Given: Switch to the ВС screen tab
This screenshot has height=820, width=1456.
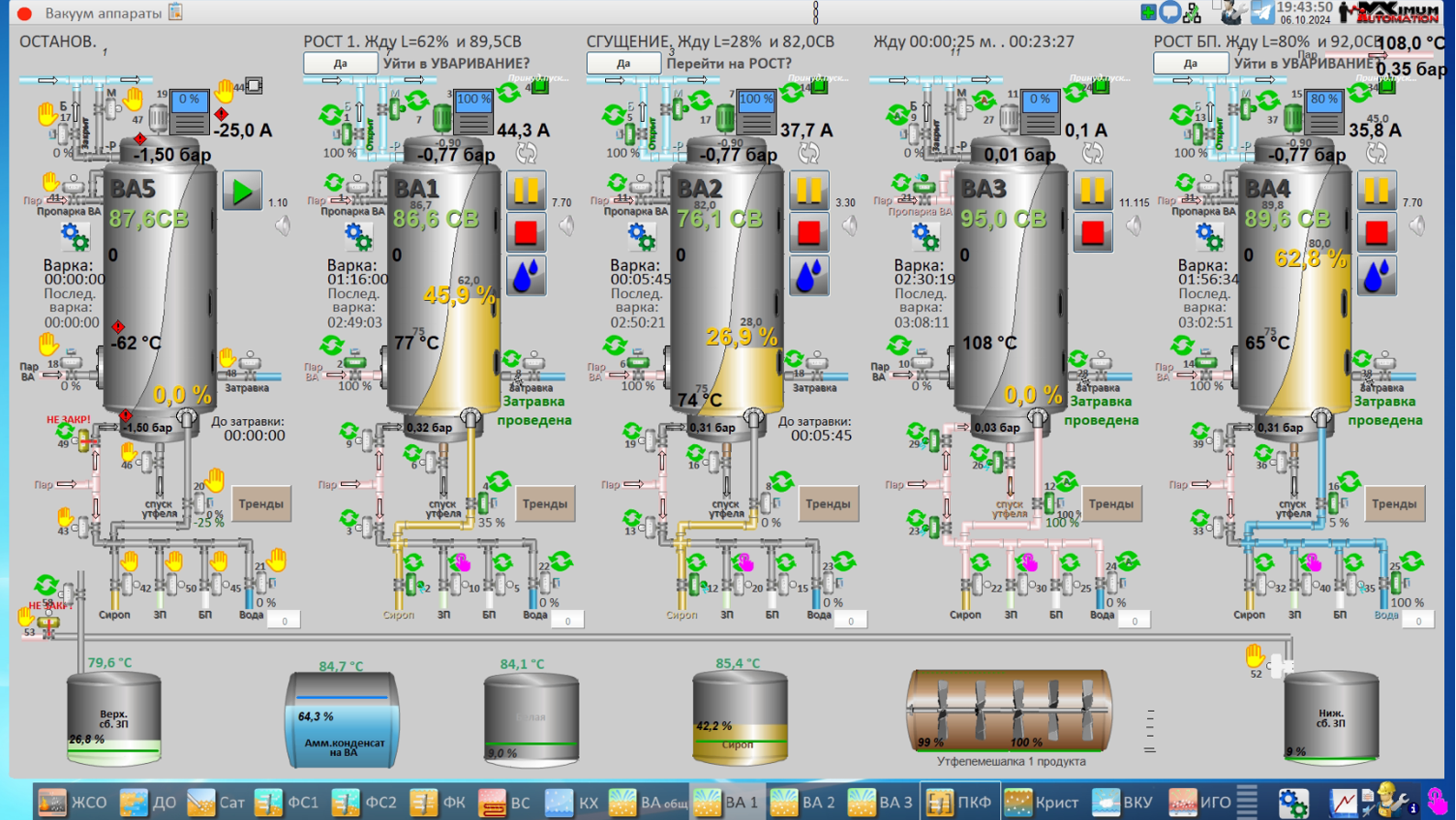Looking at the screenshot, I should pos(505,803).
